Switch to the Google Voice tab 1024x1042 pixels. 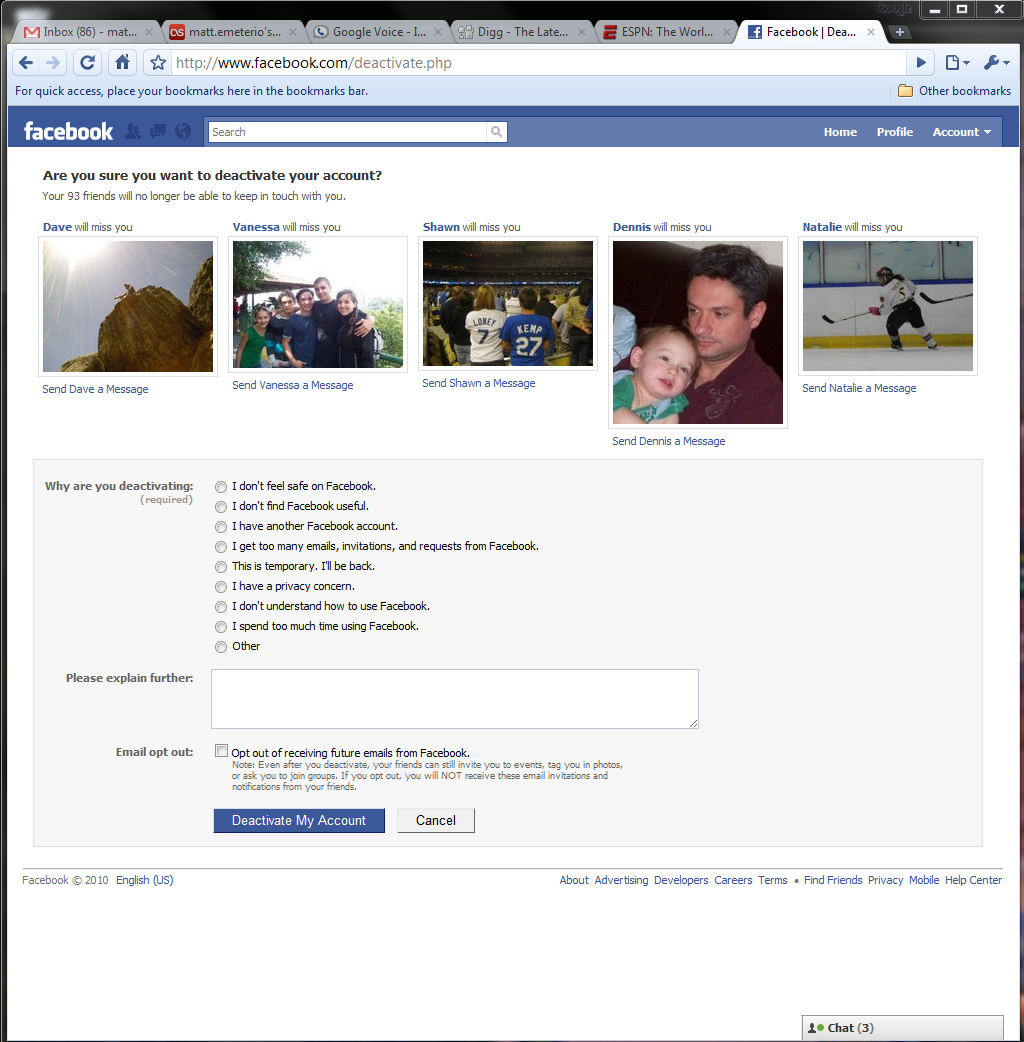376,32
